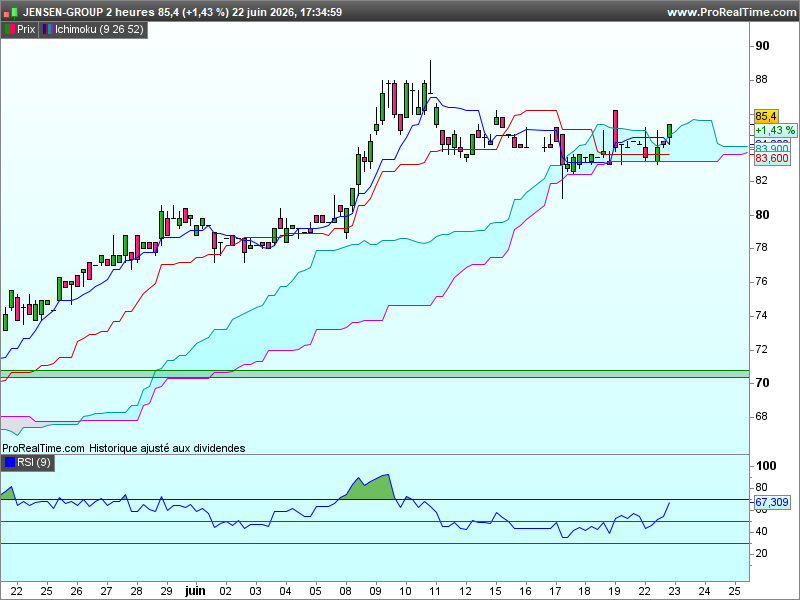Click the 76 price axis label
Screen dimensions: 800x600
761,282
